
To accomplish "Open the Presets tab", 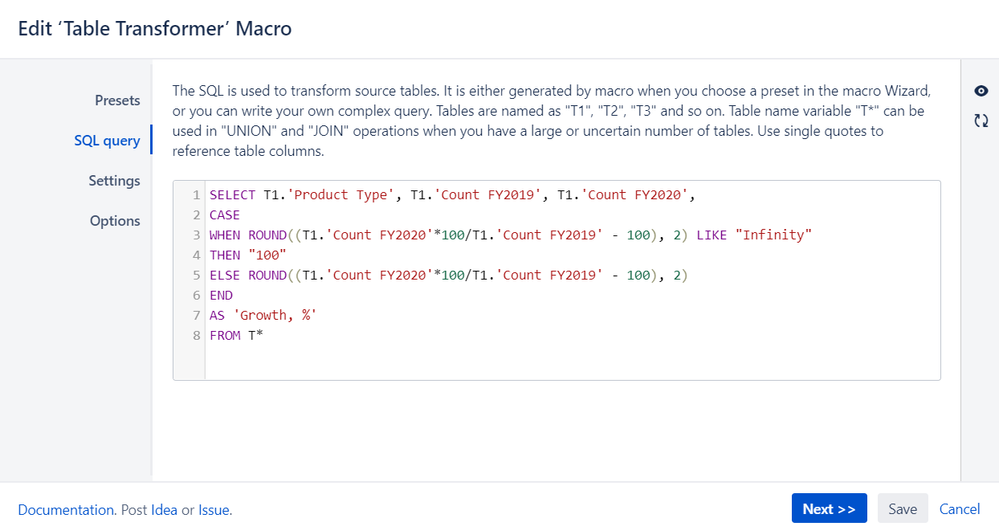I will tap(117, 100).
